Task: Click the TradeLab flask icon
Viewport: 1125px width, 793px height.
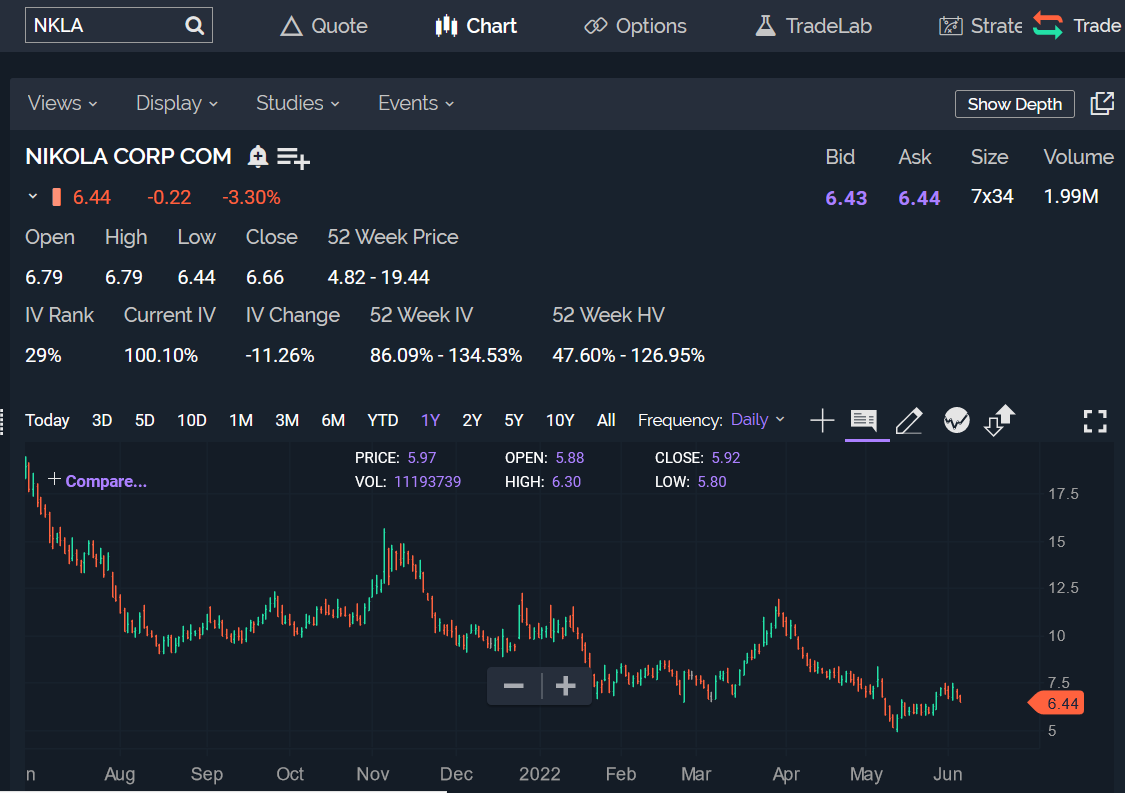Action: 766,26
